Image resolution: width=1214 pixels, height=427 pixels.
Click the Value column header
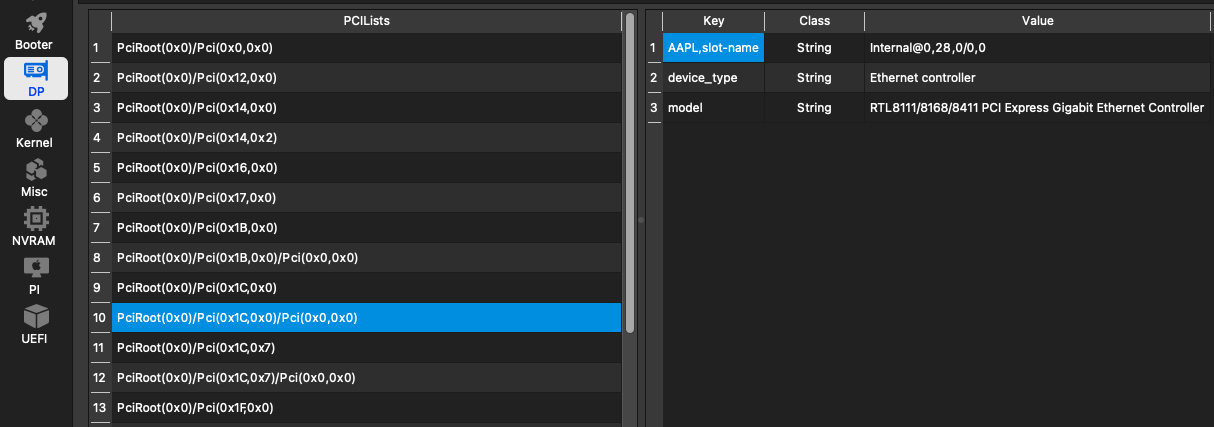tap(1037, 20)
